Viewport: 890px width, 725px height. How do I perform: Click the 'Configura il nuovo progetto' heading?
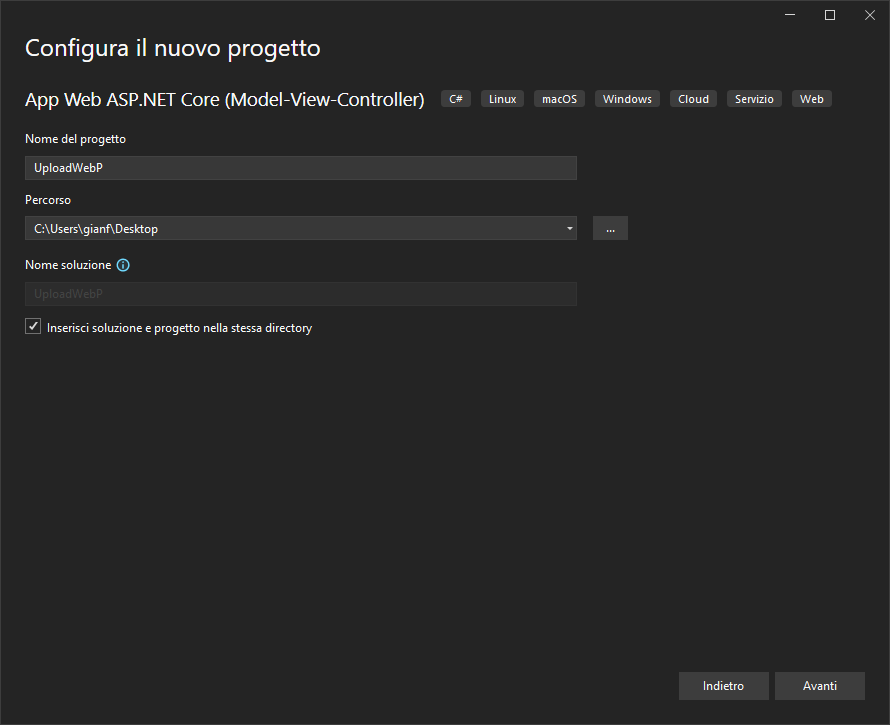click(173, 48)
